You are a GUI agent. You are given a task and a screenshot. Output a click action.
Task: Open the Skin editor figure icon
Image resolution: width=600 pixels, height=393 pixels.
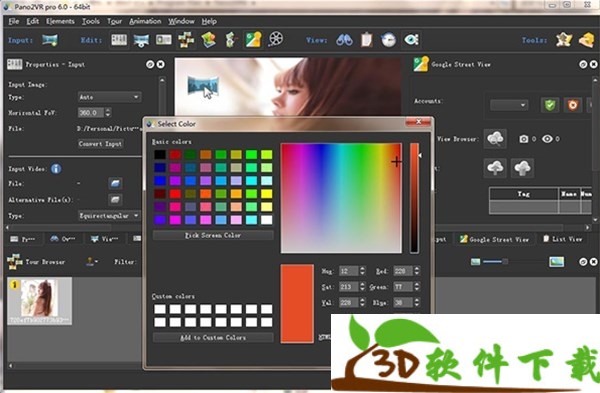231,40
